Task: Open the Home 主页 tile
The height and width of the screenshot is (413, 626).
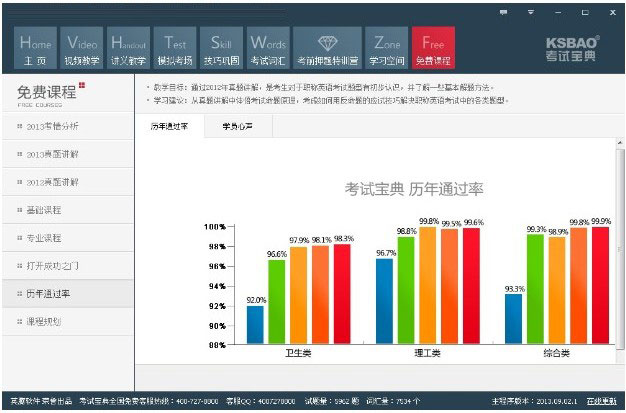Action: click(35, 48)
